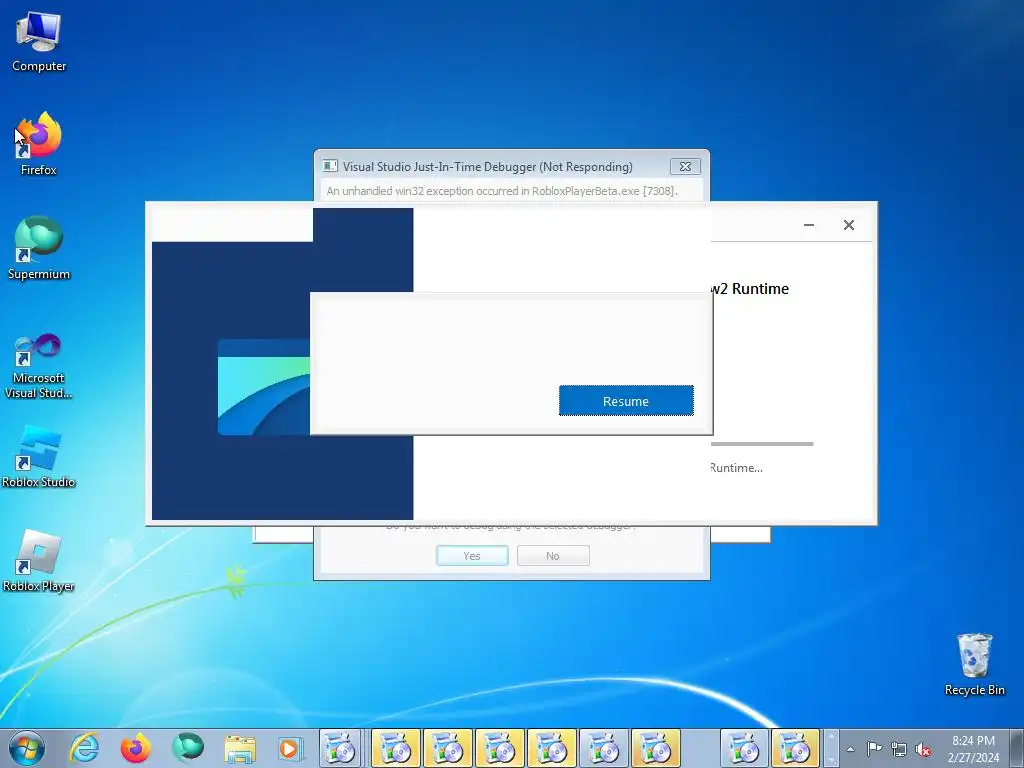Open the Action Center flag tray icon
Screen dimensions: 1024x768
[874, 748]
